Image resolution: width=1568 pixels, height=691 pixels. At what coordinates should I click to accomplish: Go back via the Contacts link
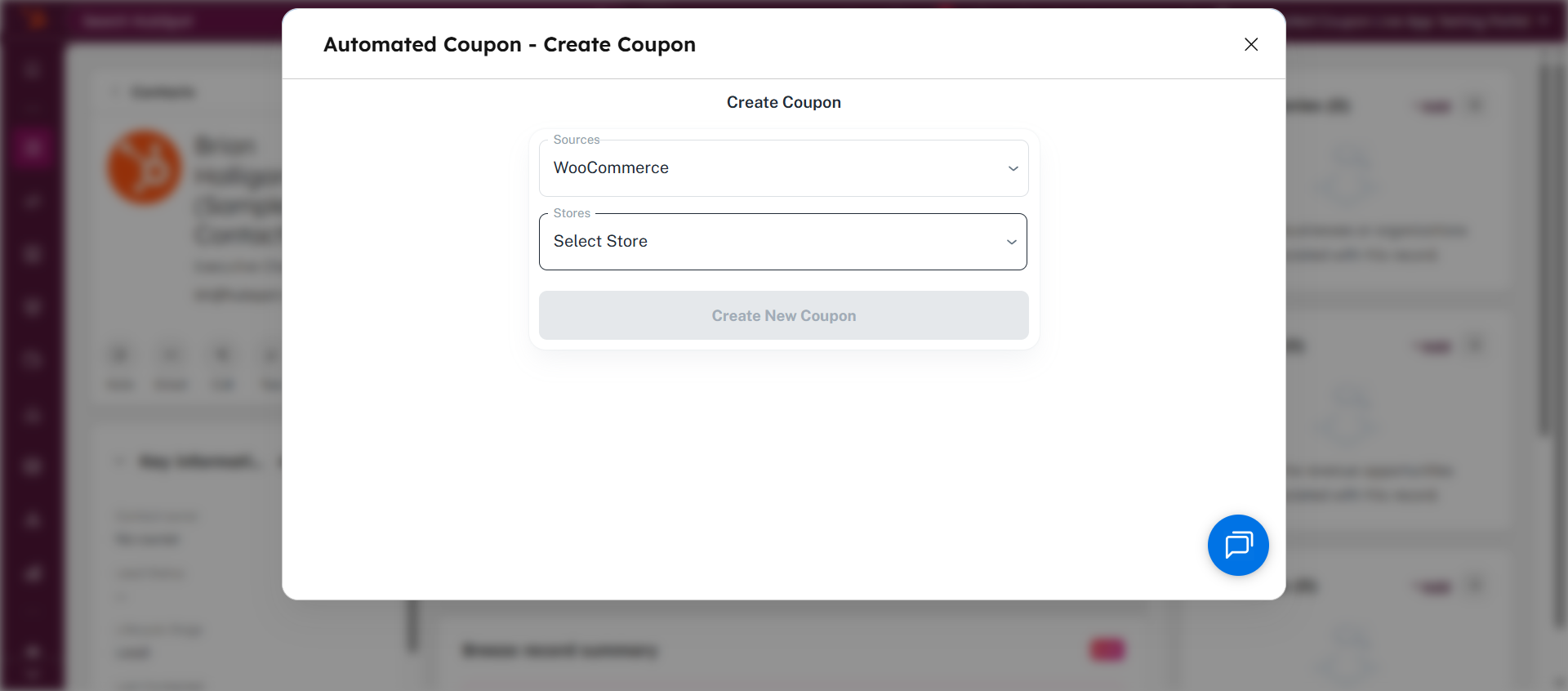pos(163,92)
